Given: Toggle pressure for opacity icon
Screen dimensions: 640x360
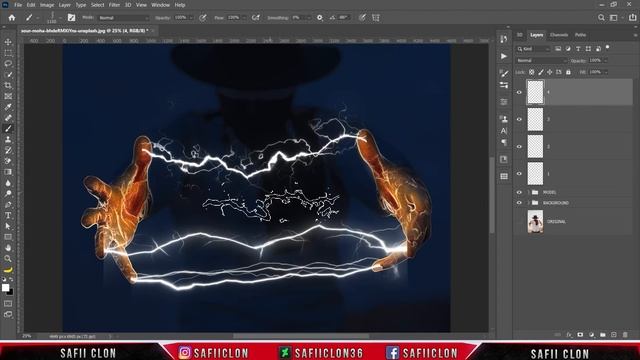Looking at the screenshot, I should click(x=203, y=18).
